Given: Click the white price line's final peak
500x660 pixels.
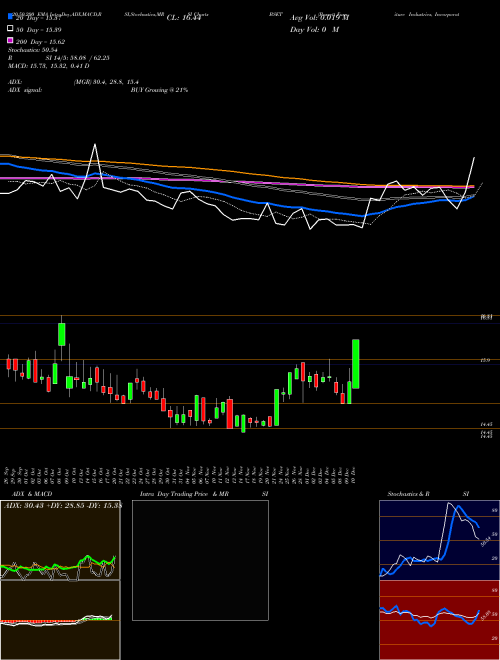Looking at the screenshot, I should coord(474,157).
